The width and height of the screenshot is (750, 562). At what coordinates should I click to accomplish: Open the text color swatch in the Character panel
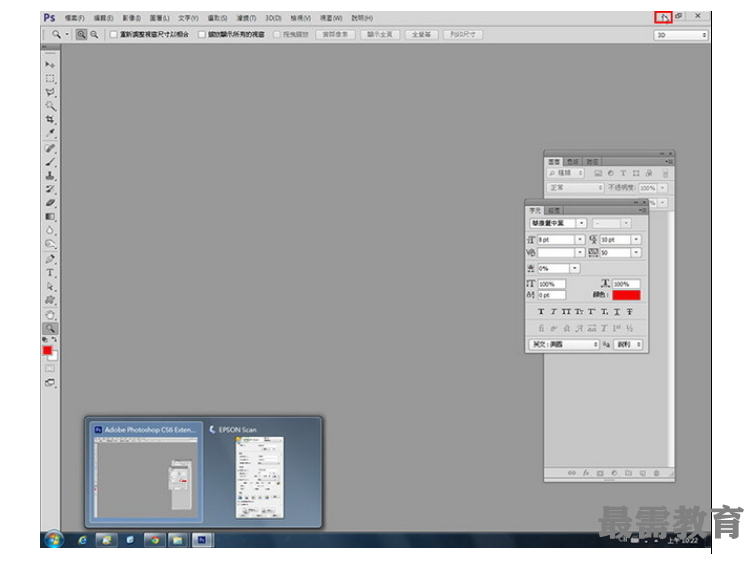tap(626, 295)
